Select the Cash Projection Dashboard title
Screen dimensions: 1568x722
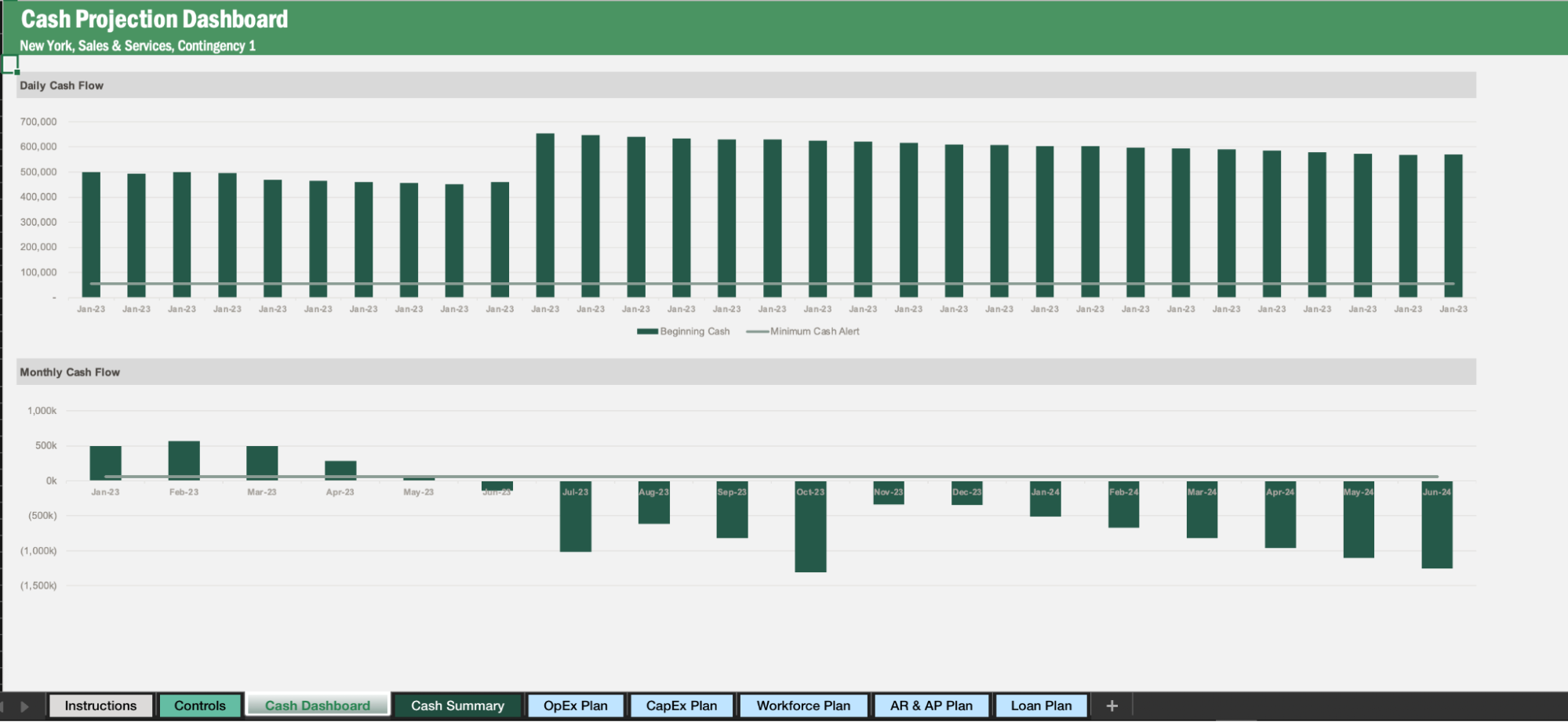[154, 18]
